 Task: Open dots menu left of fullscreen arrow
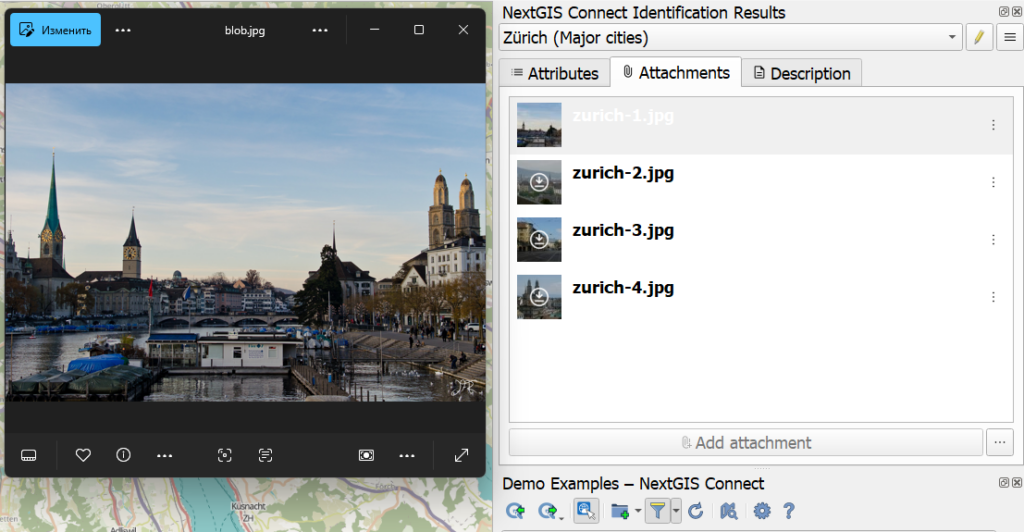(x=407, y=456)
